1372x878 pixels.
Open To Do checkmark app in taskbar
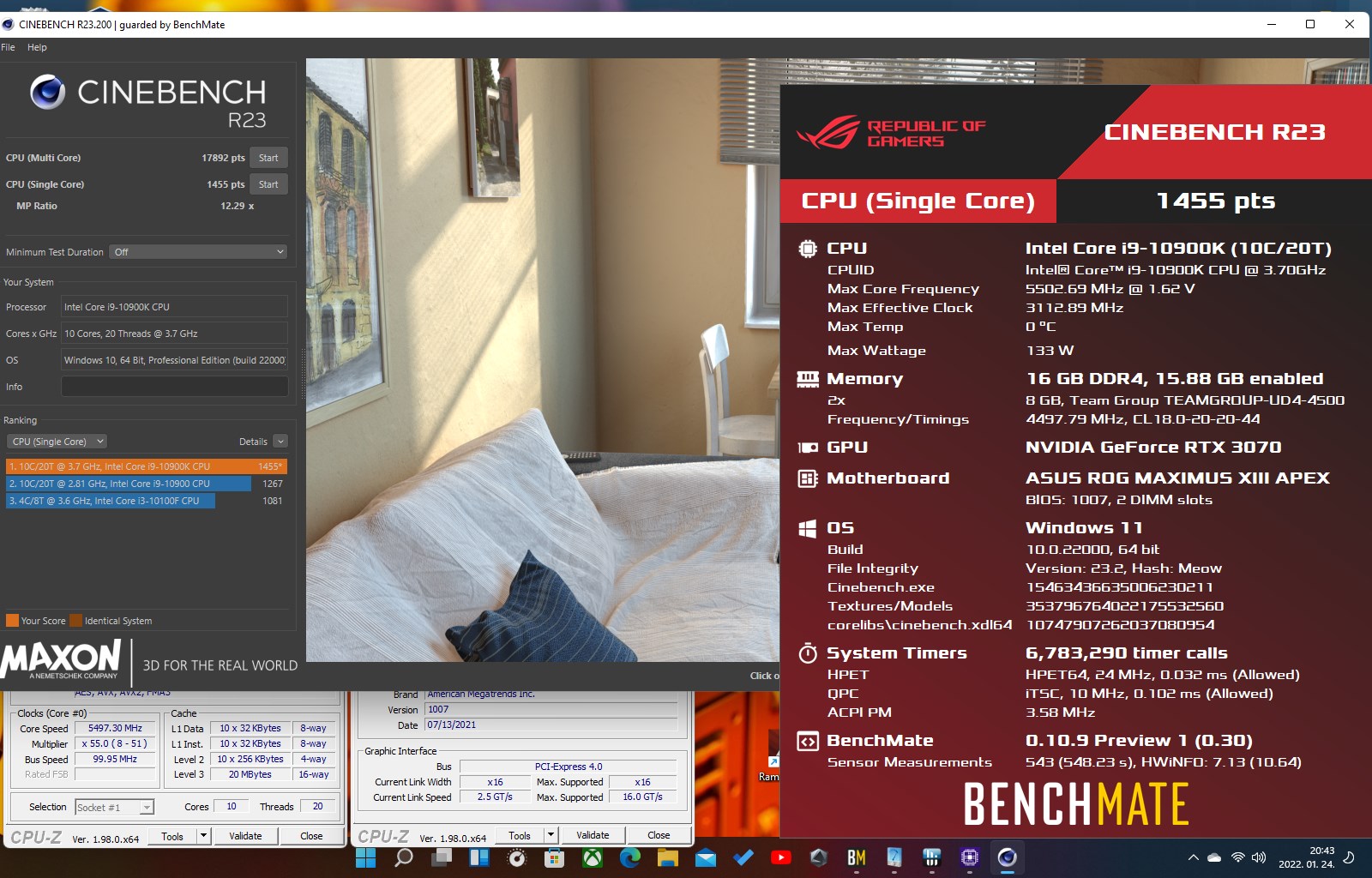tap(743, 857)
